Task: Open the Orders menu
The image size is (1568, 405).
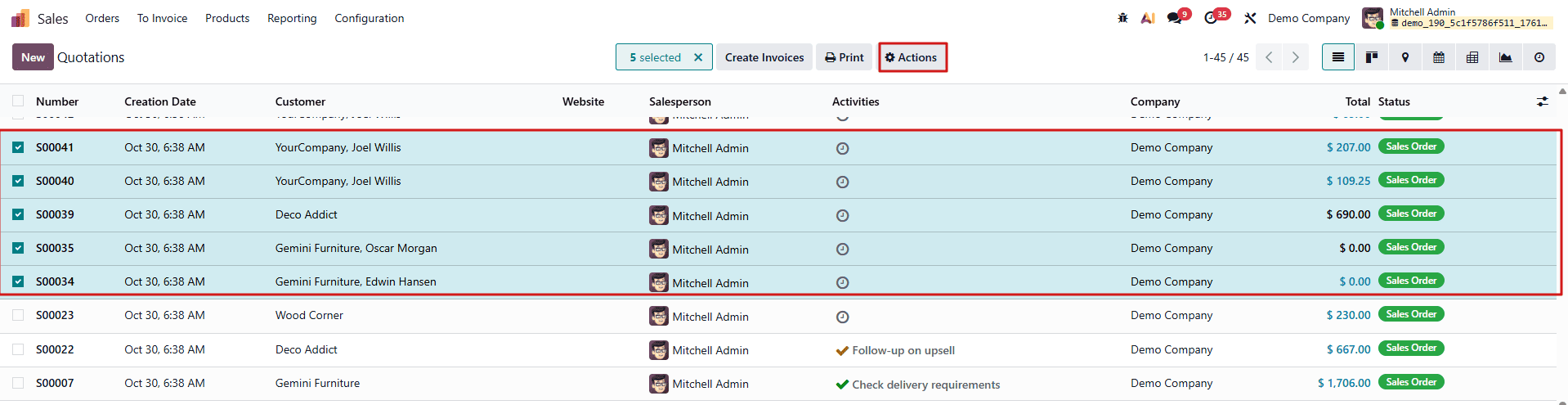Action: tap(102, 18)
